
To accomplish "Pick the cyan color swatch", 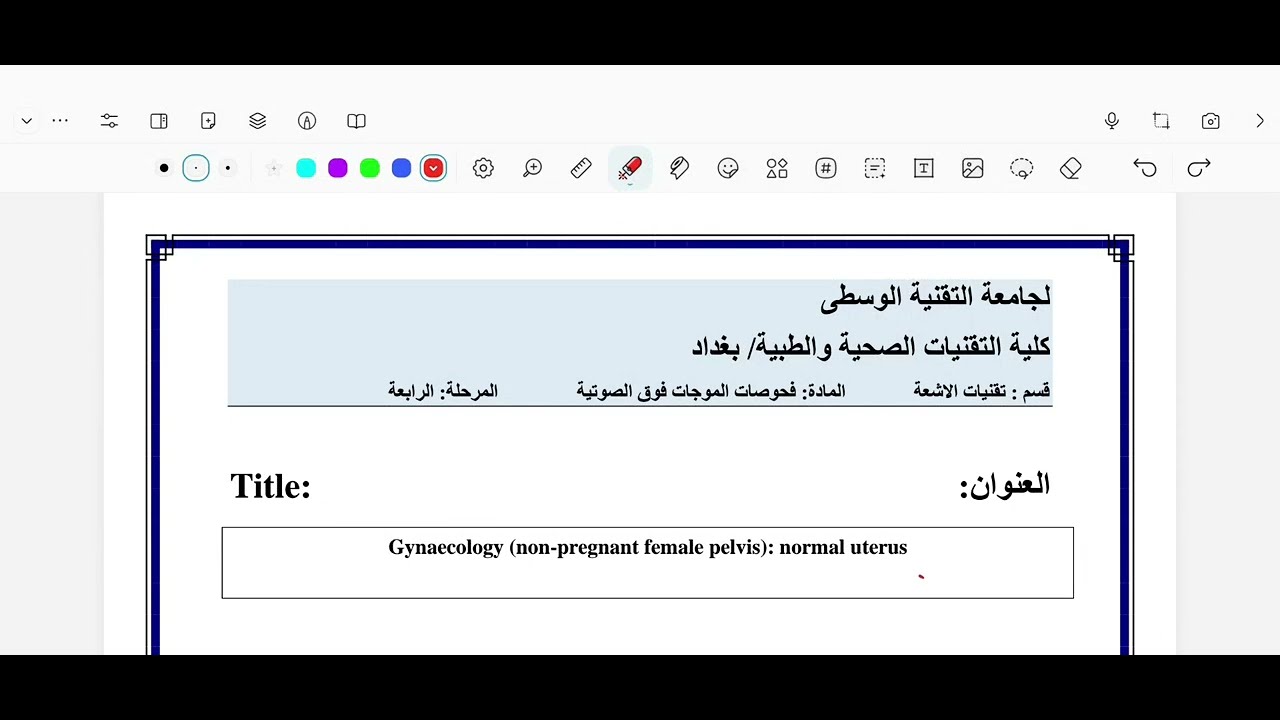I will 306,168.
